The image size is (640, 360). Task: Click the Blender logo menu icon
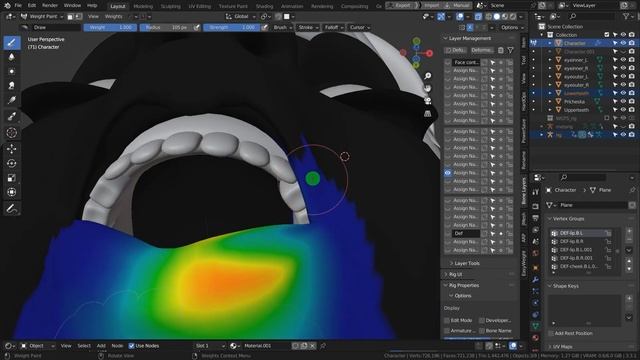click(7, 6)
